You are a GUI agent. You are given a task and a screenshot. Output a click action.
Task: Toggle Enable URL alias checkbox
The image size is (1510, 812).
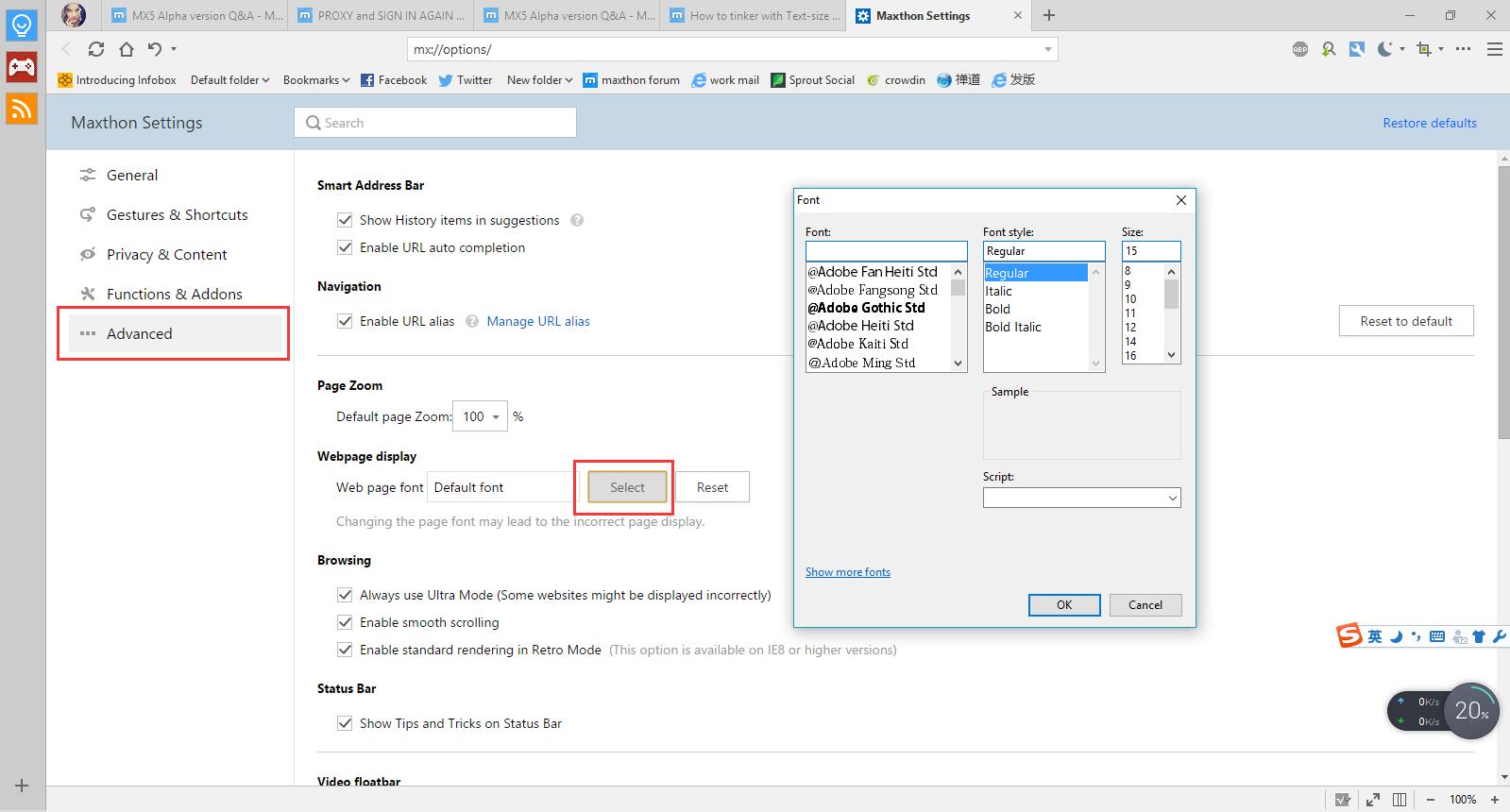pyautogui.click(x=345, y=321)
